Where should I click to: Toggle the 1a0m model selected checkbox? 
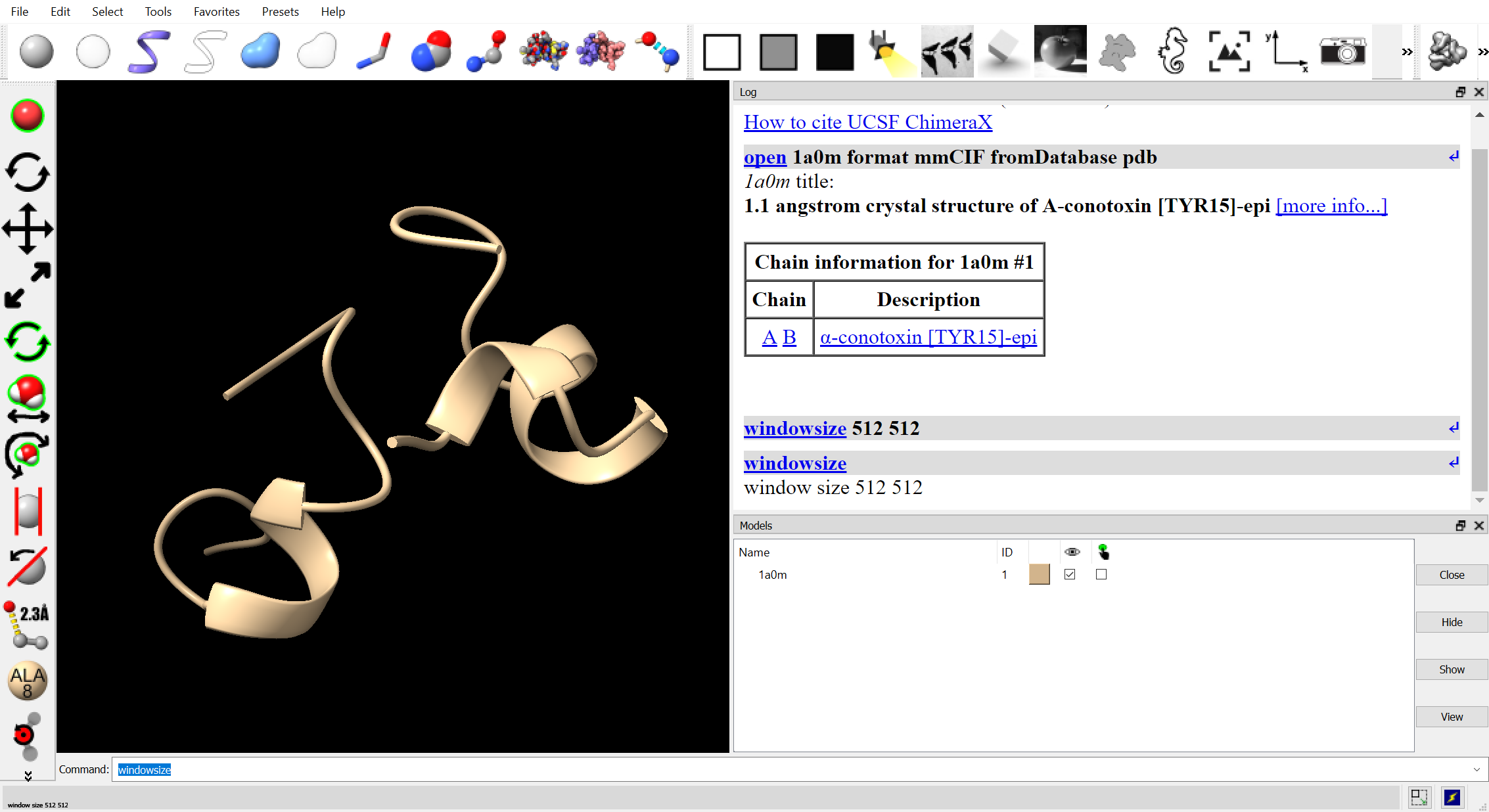click(x=1101, y=574)
